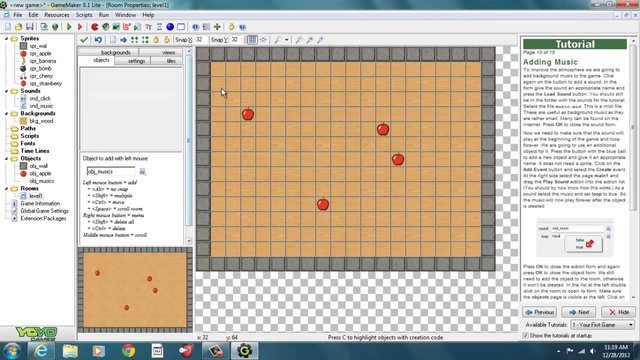
Task: Run game in debug mode red play icon
Action: click(80, 27)
